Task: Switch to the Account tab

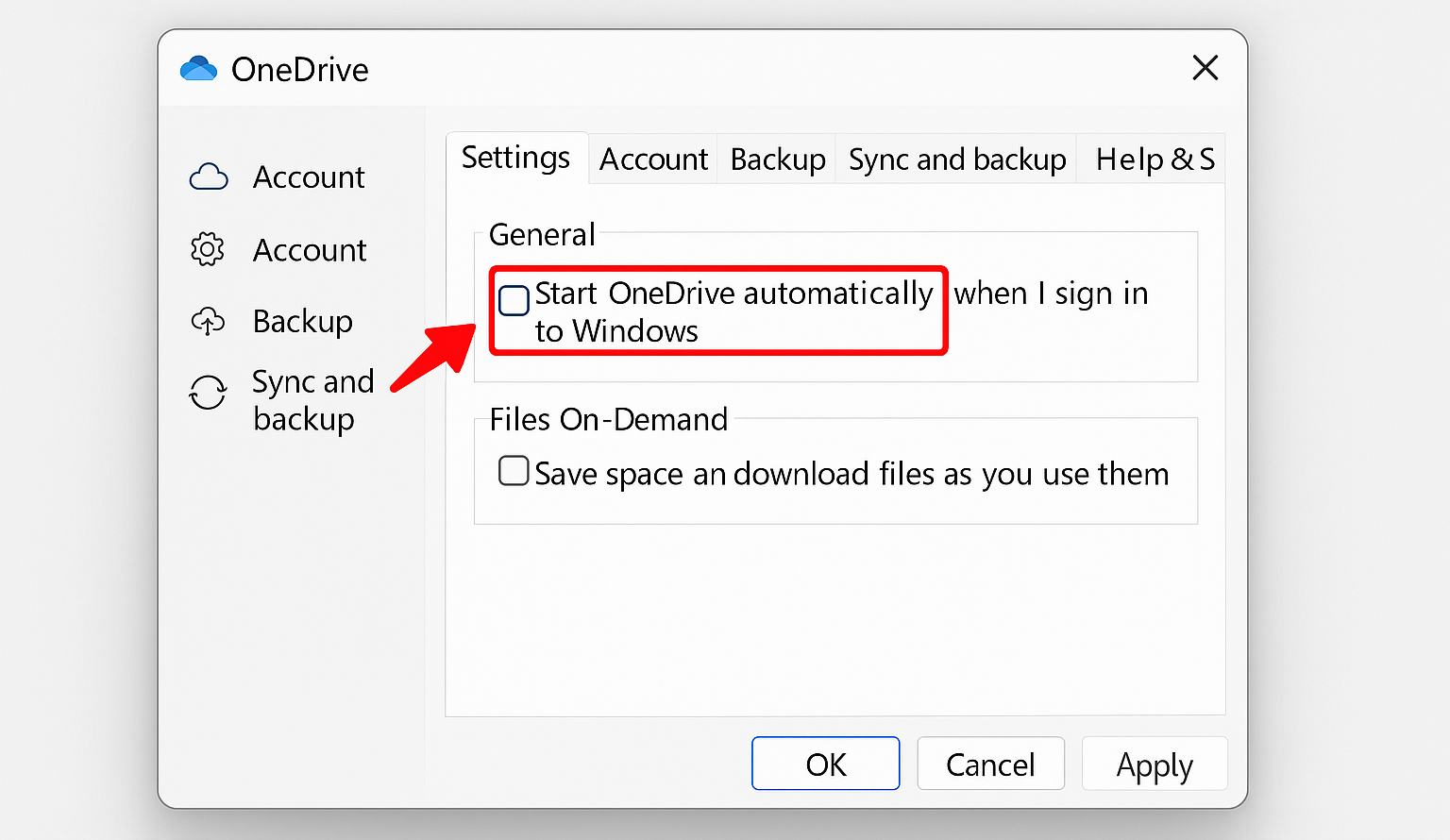Action: pos(653,160)
